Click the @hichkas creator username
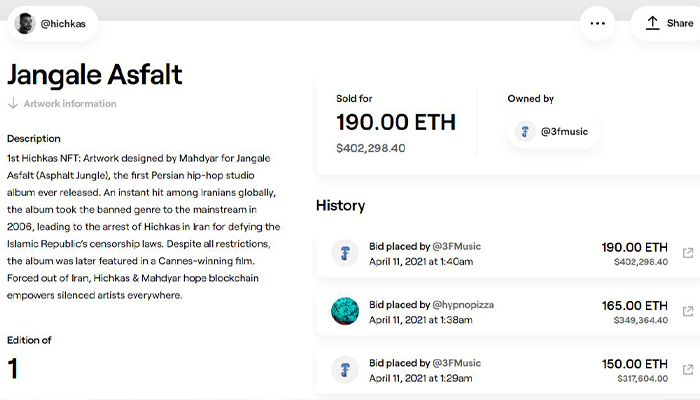Image resolution: width=700 pixels, height=400 pixels. (x=63, y=23)
